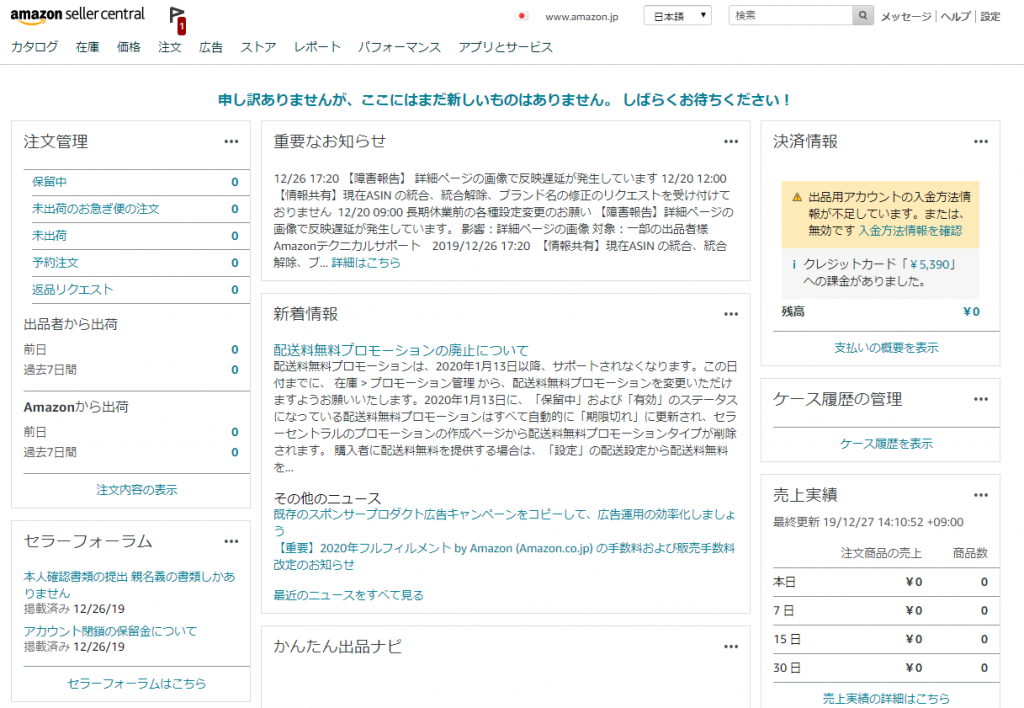Open the かんたん出品ナビ widget options menu
Screen dimensions: 1024x708
731,647
